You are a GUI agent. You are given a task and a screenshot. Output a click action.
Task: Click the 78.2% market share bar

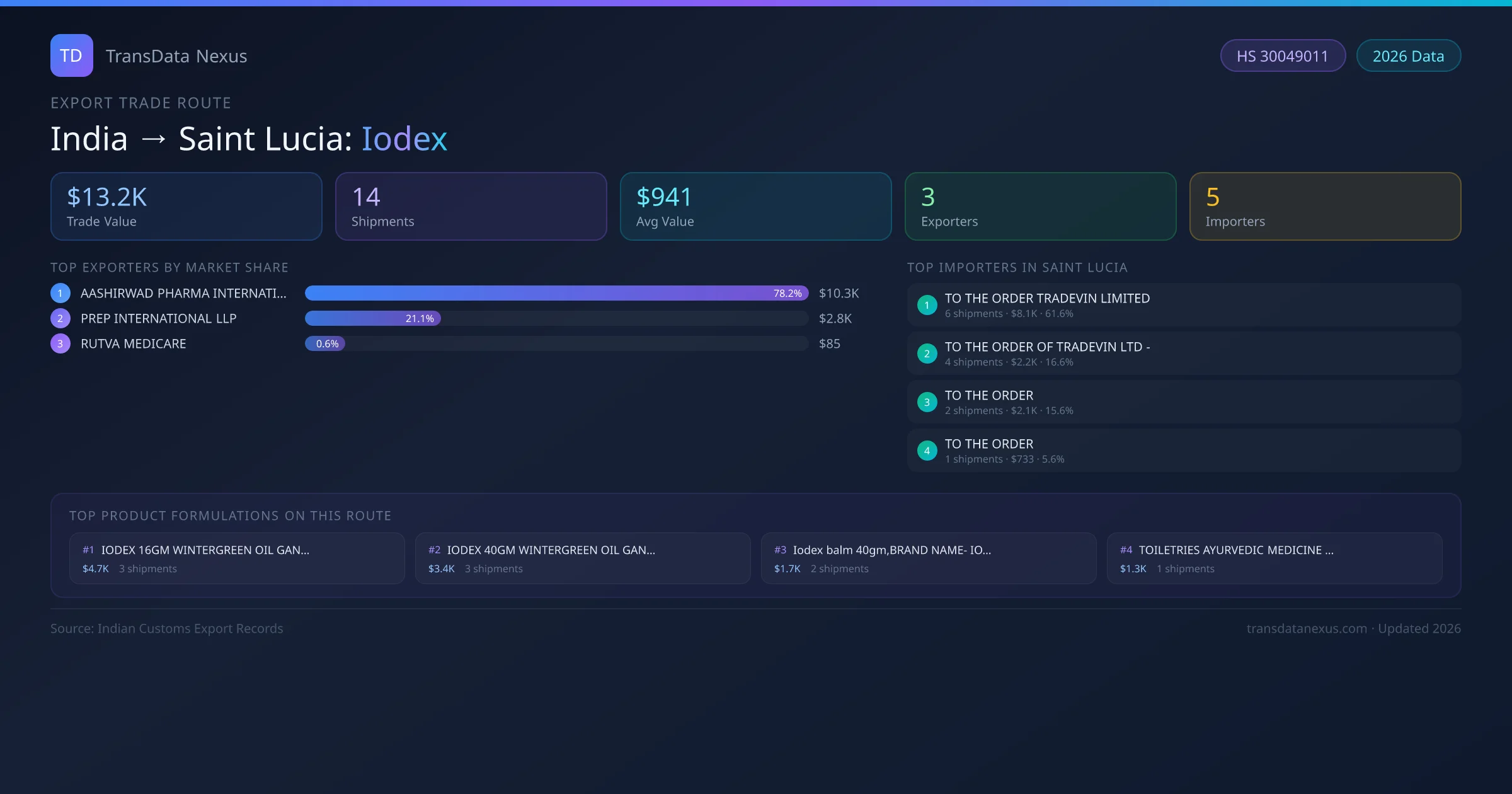pyautogui.click(x=556, y=293)
